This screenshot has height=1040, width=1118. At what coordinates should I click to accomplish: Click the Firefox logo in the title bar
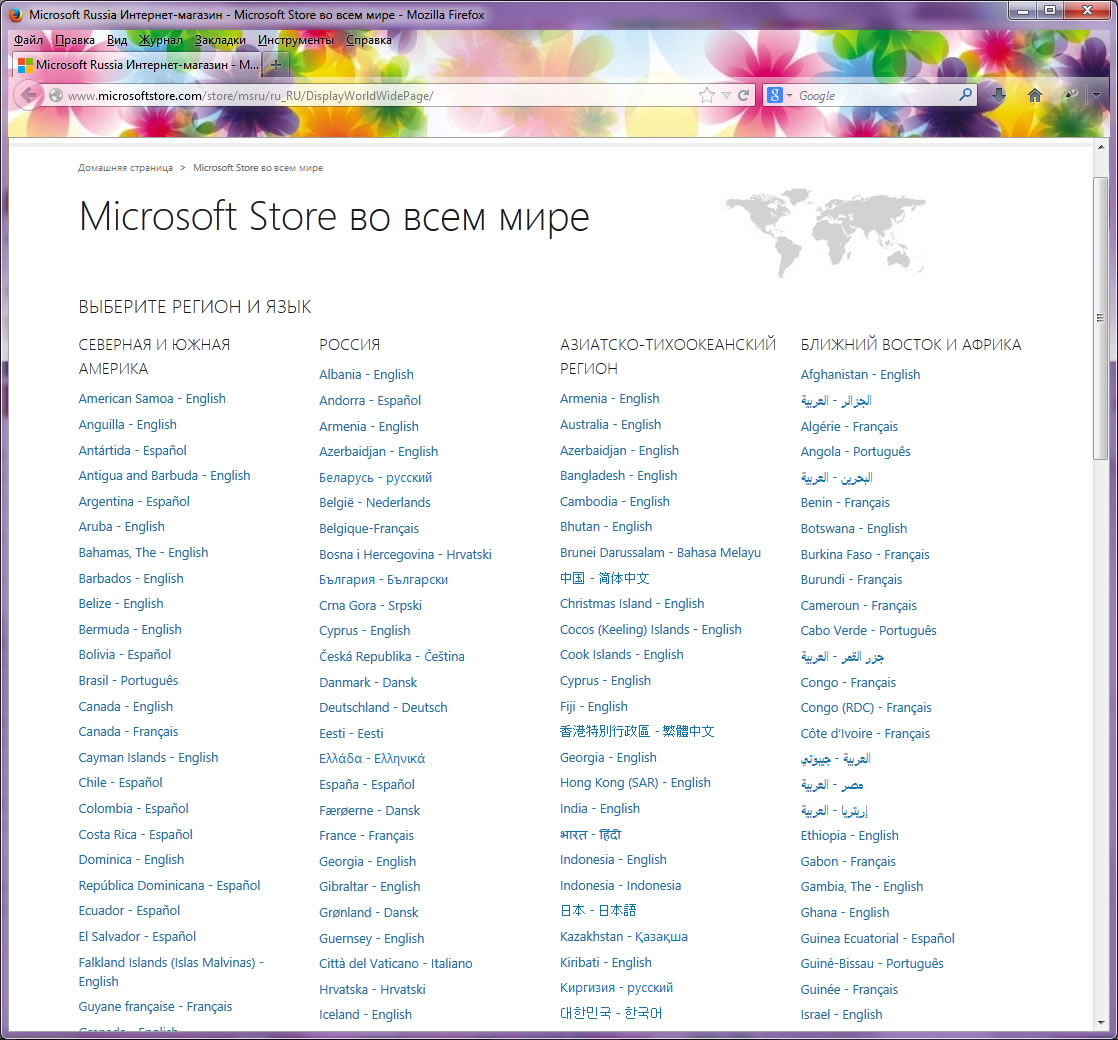(16, 14)
